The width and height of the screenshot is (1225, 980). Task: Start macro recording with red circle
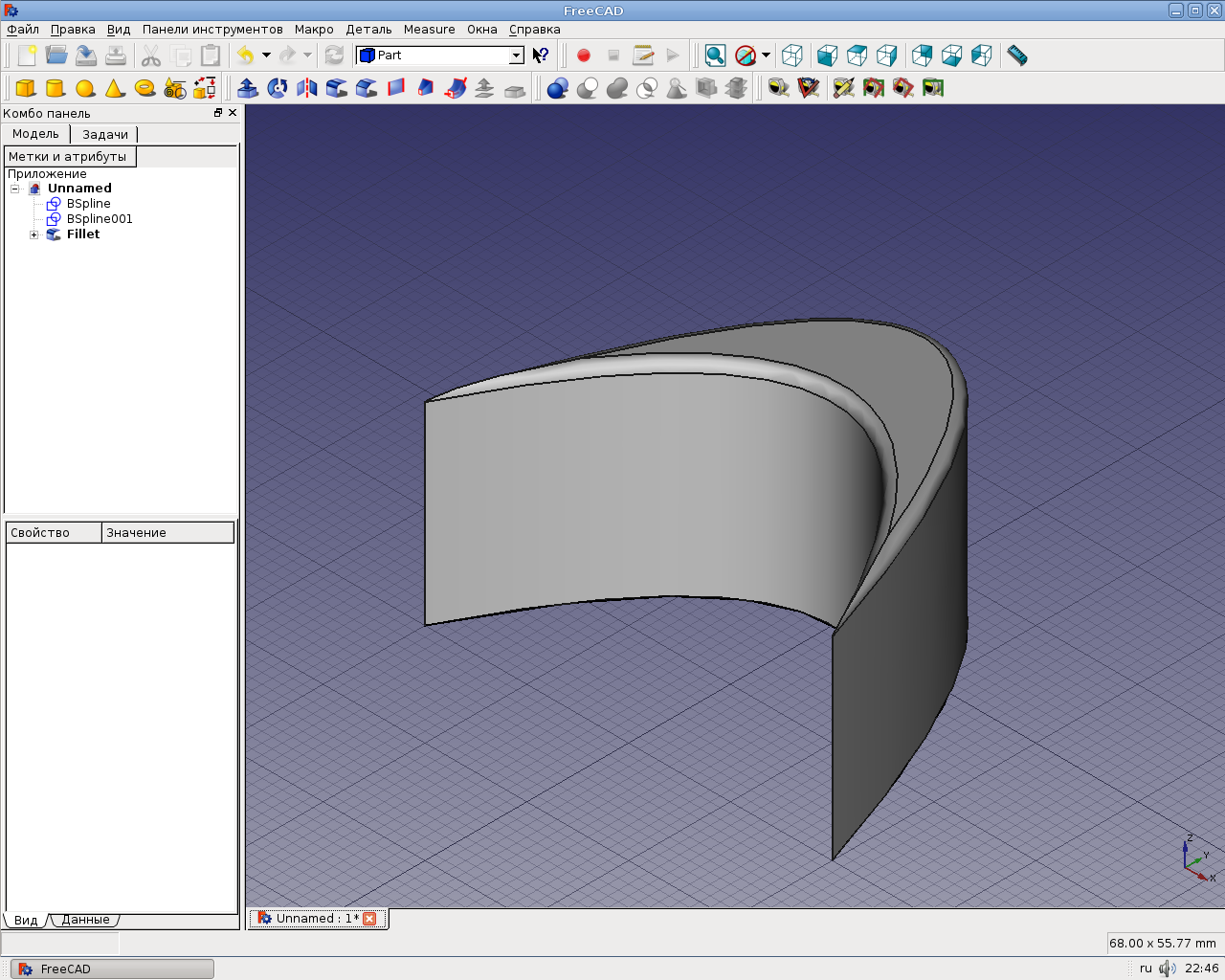pyautogui.click(x=584, y=56)
